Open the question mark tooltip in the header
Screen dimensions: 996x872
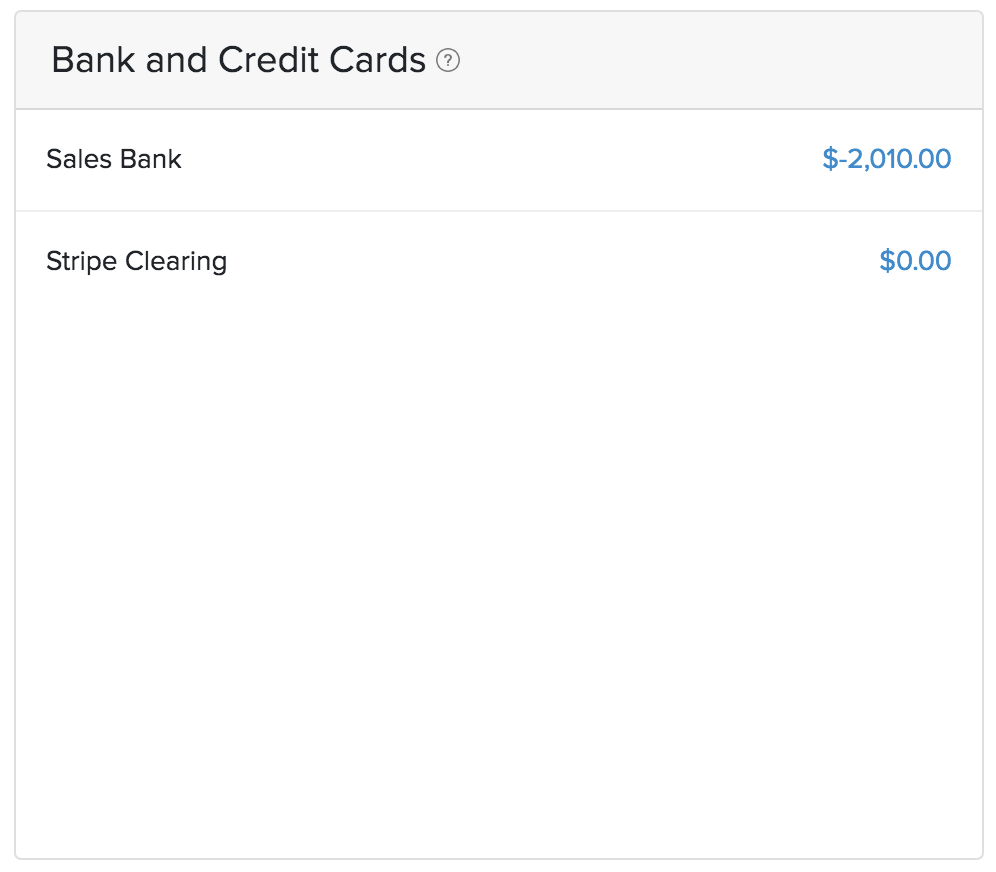point(448,61)
